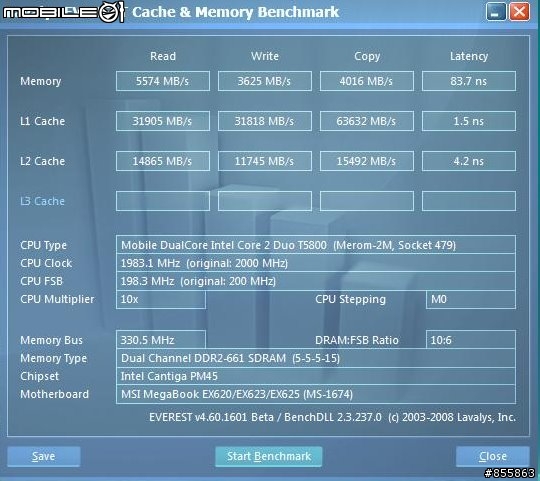This screenshot has width=540, height=481.
Task: Click the Copy column header
Action: (367, 56)
